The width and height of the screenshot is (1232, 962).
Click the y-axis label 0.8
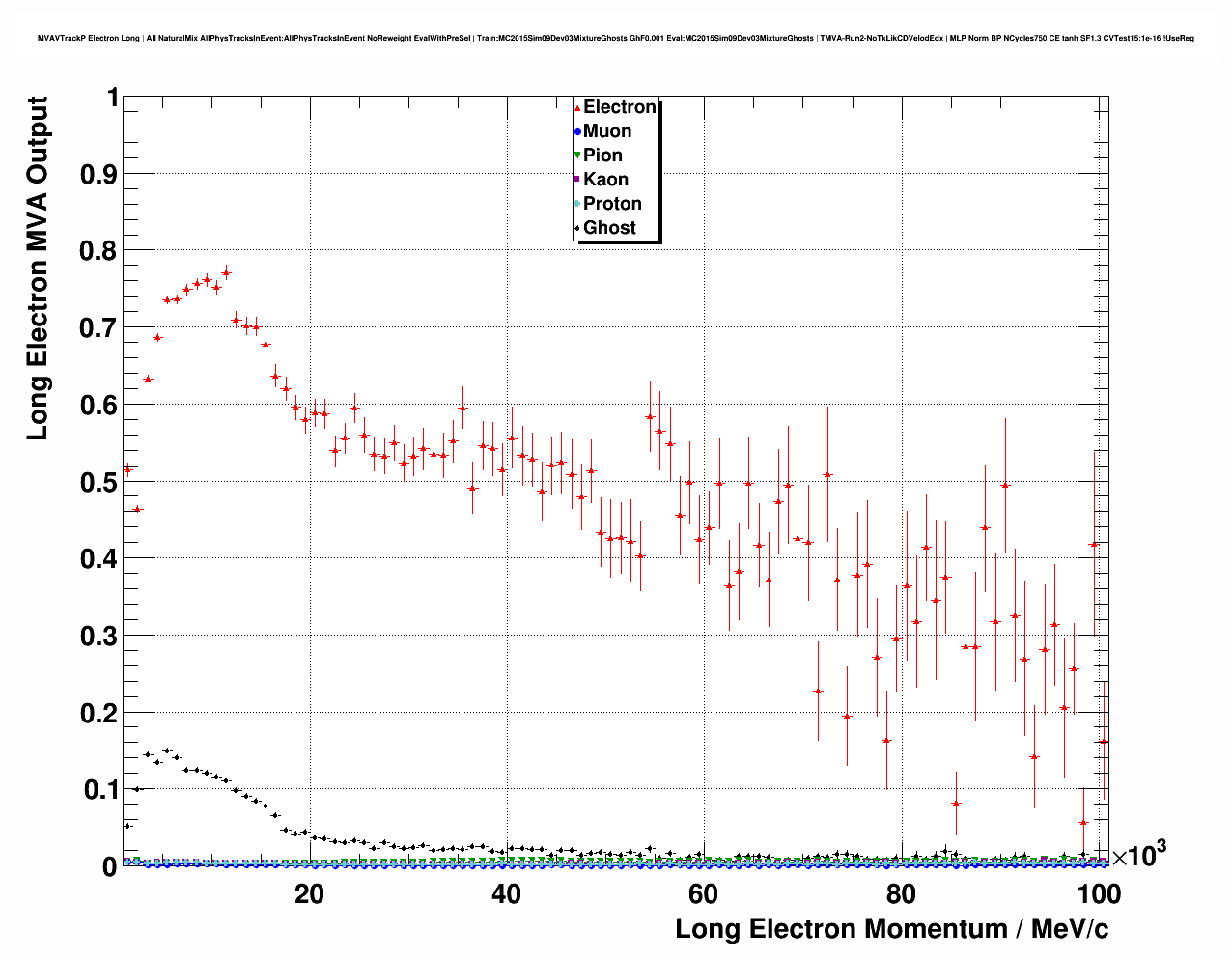[x=100, y=251]
